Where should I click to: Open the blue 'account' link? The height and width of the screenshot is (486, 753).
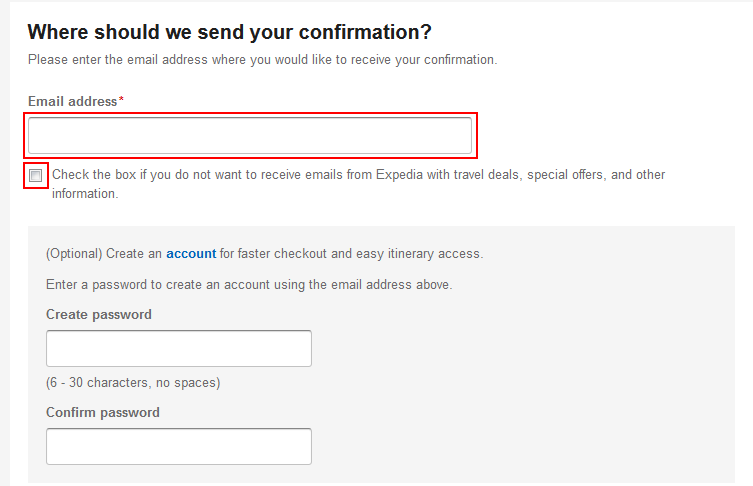[191, 254]
